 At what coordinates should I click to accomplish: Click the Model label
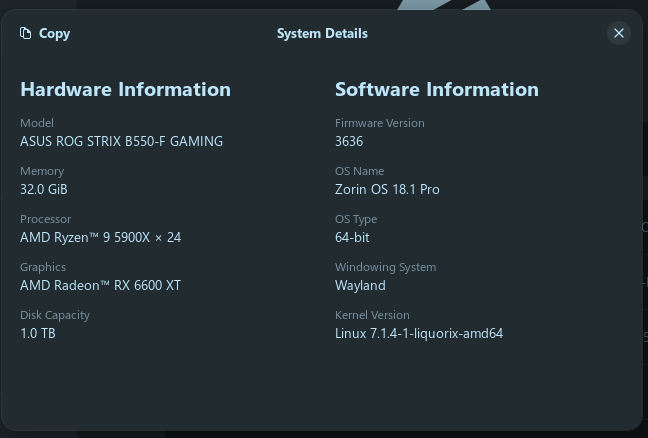(37, 123)
